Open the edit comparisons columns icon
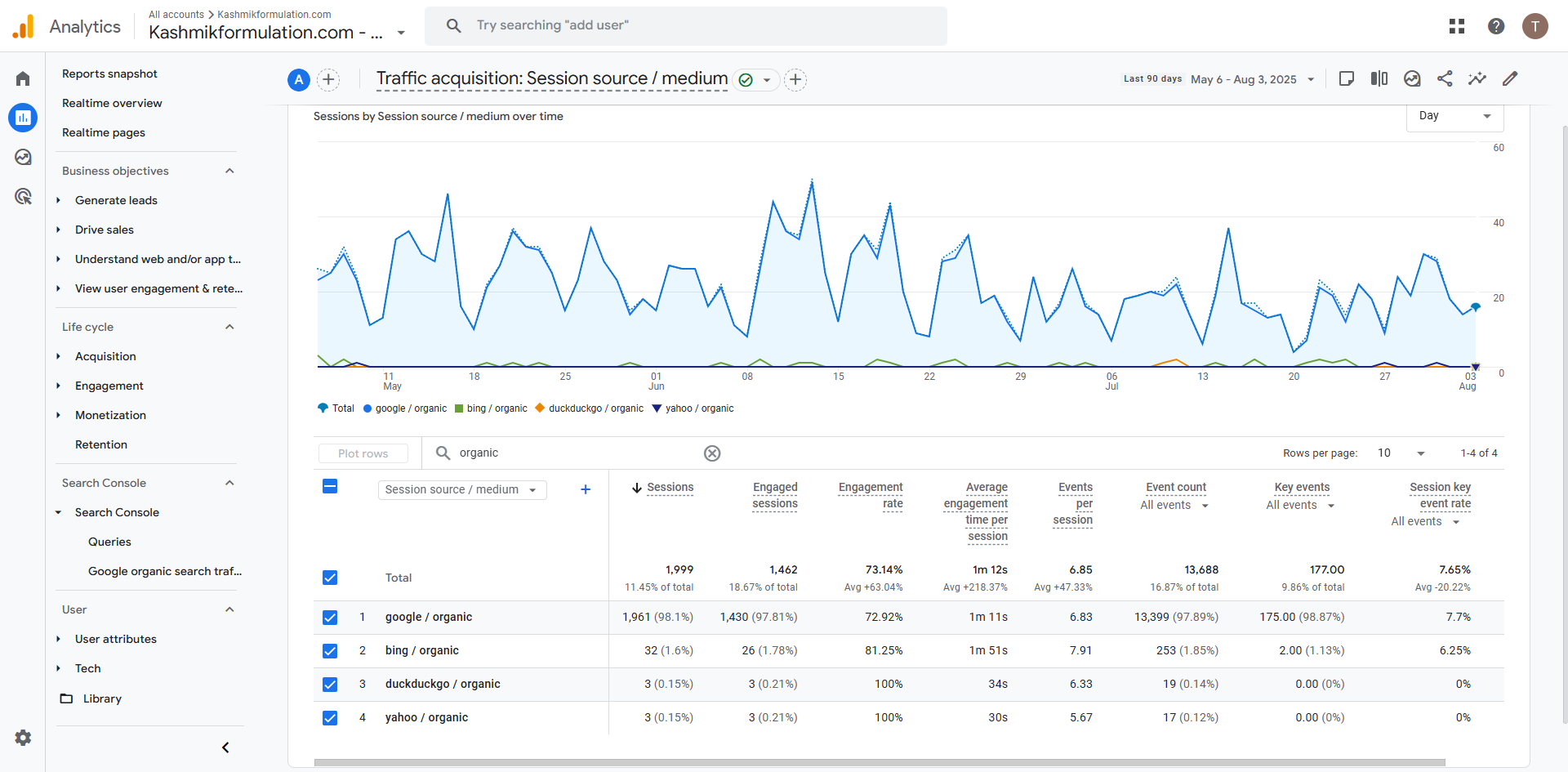Viewport: 1568px width, 772px height. coord(1379,78)
